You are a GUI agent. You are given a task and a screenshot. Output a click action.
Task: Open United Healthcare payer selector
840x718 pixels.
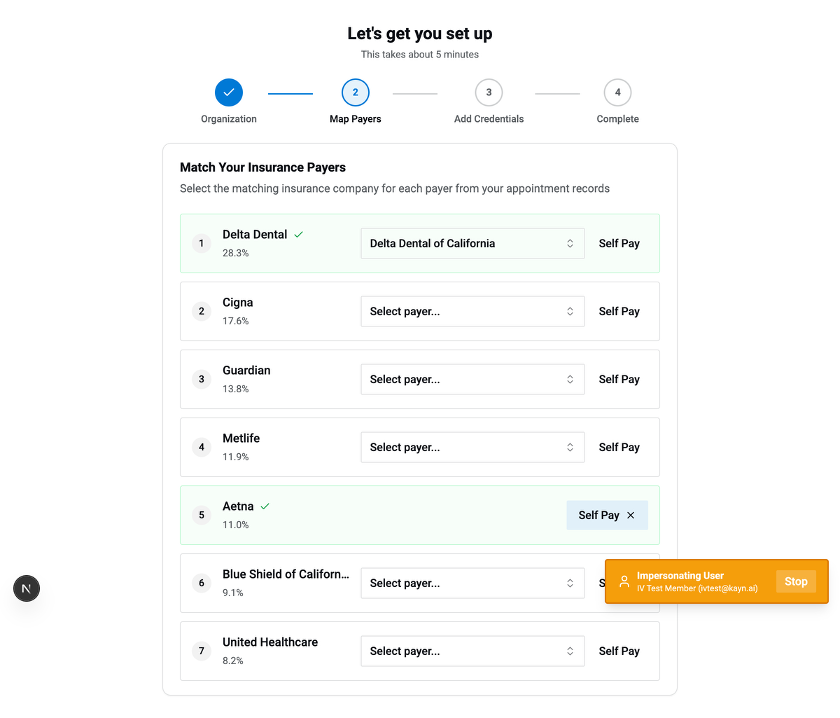click(x=472, y=651)
